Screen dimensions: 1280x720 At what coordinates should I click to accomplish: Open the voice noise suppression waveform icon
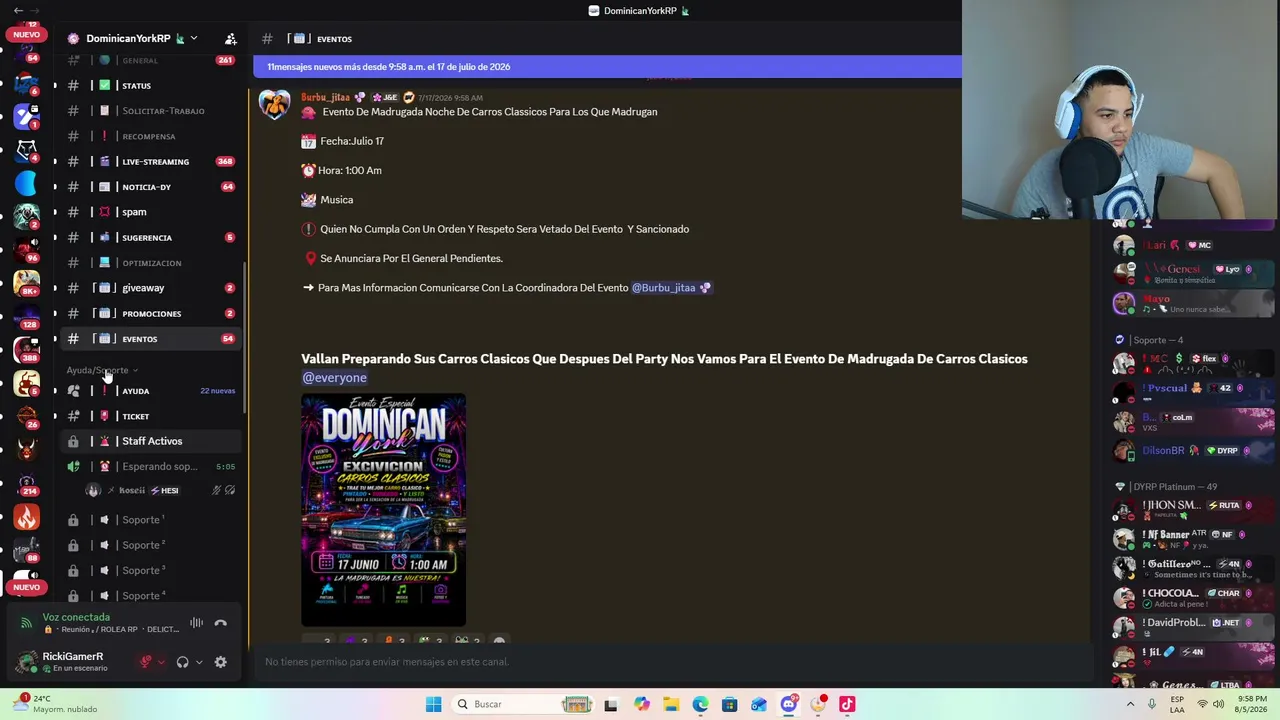tap(197, 623)
